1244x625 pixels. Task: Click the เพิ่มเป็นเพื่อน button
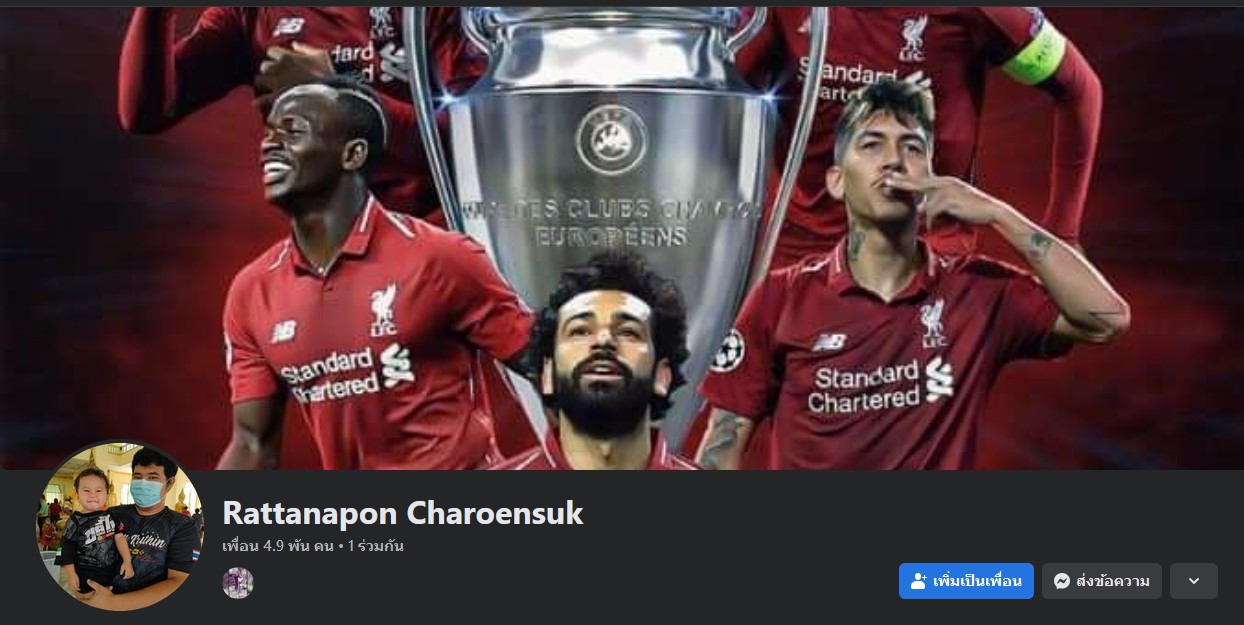pyautogui.click(x=966, y=581)
